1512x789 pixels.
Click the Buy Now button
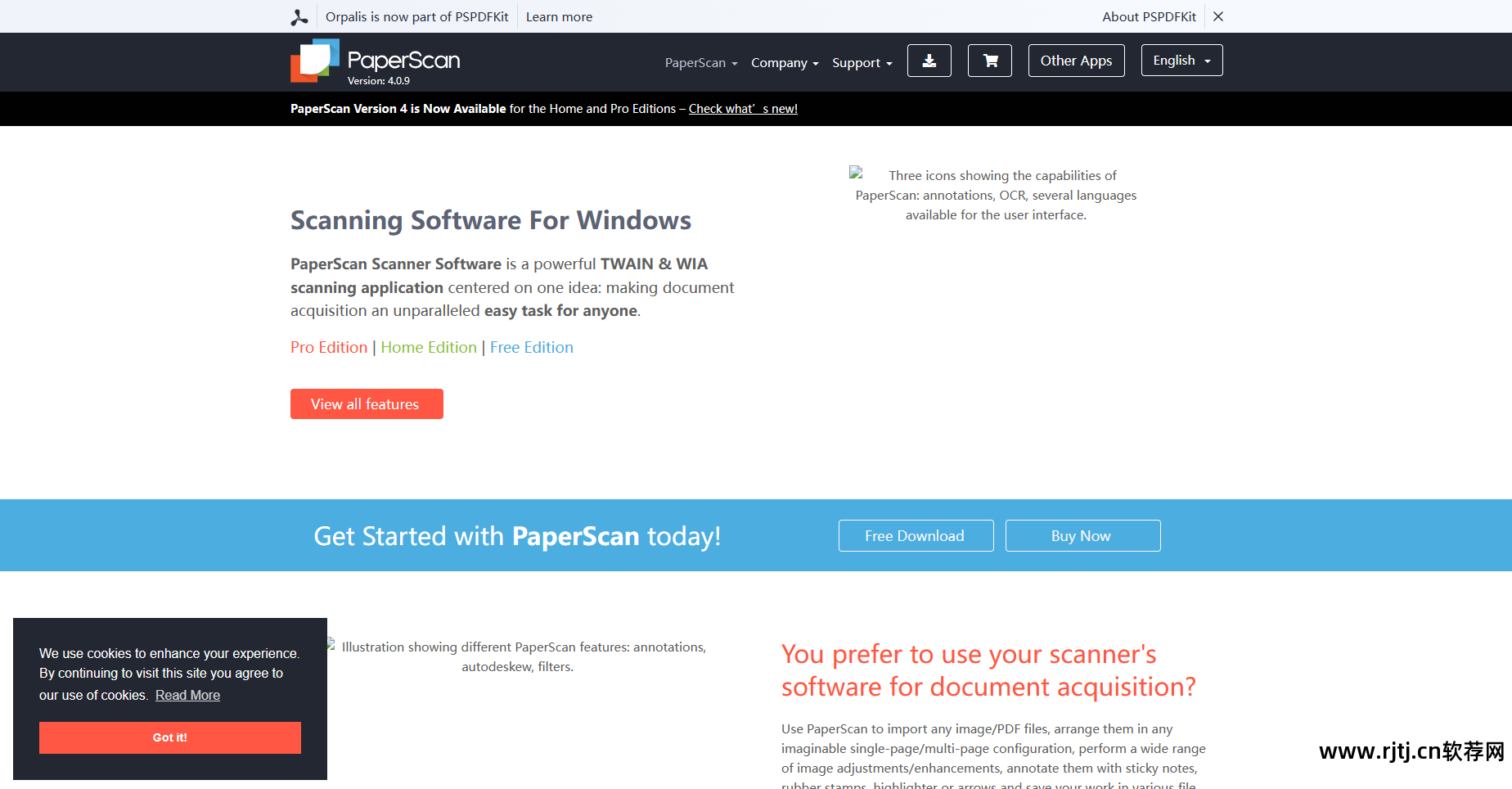point(1082,536)
